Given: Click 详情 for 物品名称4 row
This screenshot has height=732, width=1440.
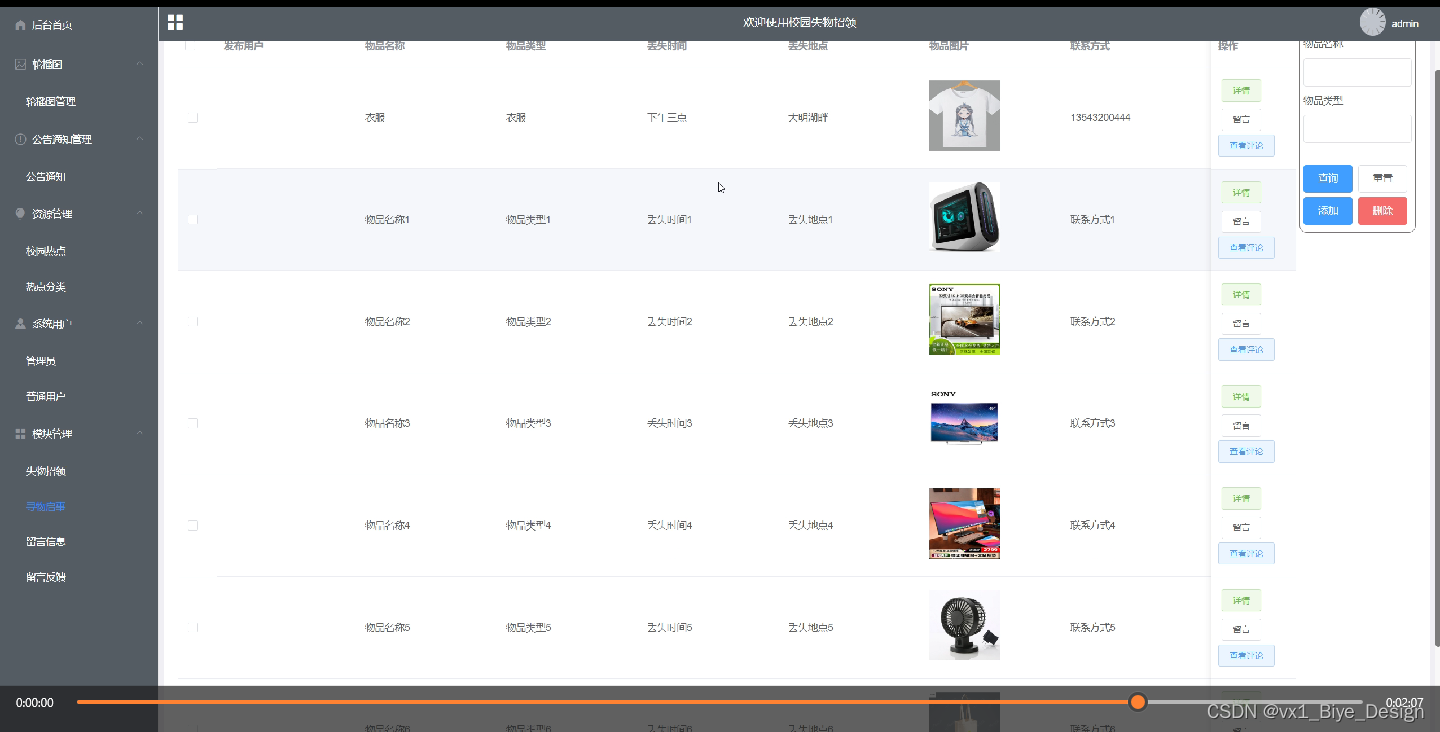Looking at the screenshot, I should coord(1241,499).
